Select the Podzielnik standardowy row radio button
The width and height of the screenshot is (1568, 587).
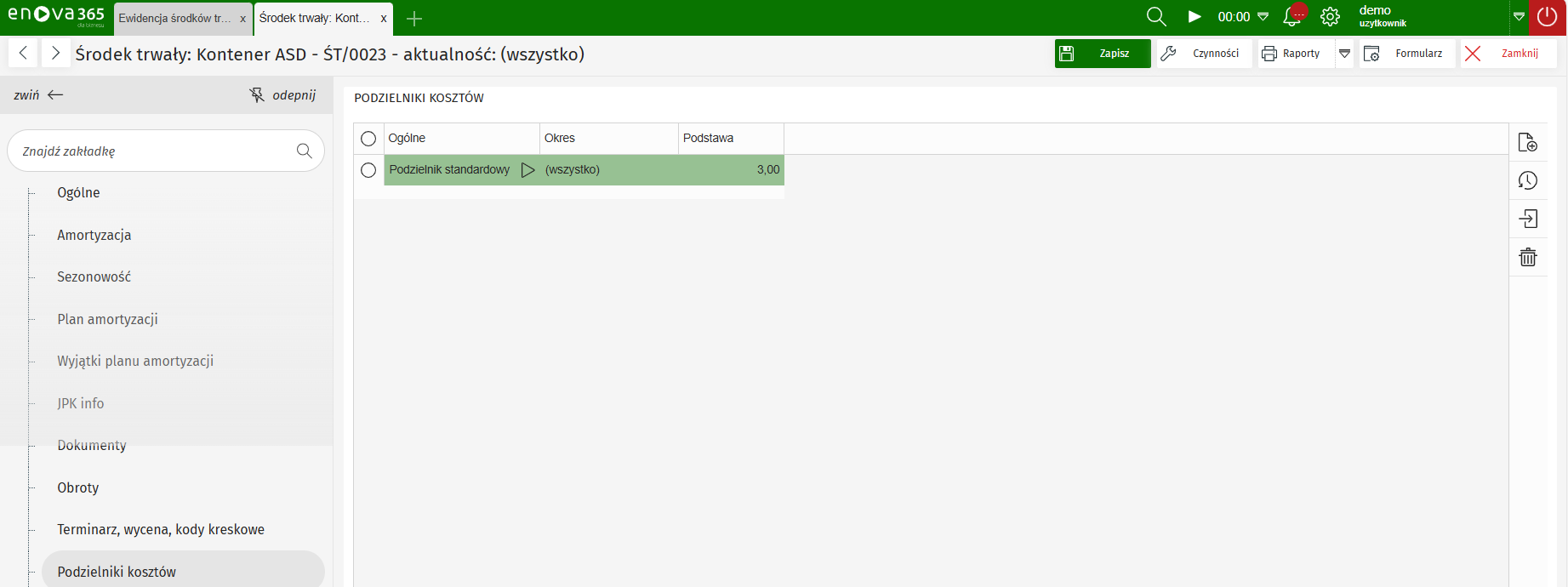tap(368, 170)
